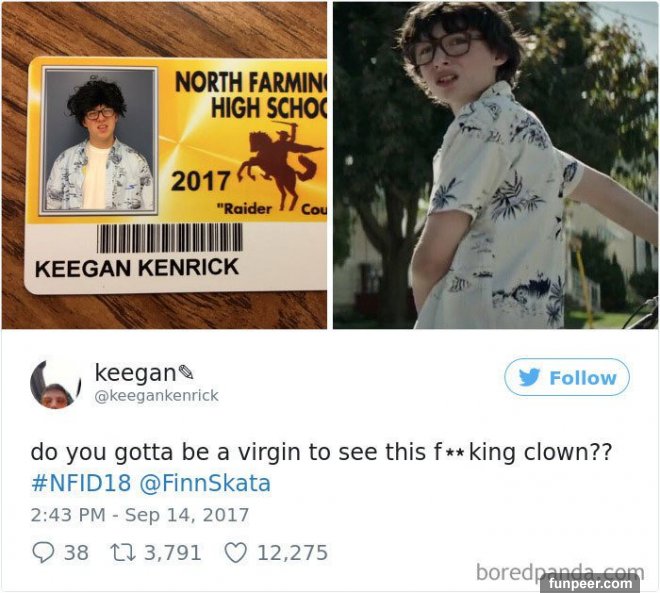The width and height of the screenshot is (660, 593).
Task: Click the pencil emoji beside keegan
Action: 186,372
